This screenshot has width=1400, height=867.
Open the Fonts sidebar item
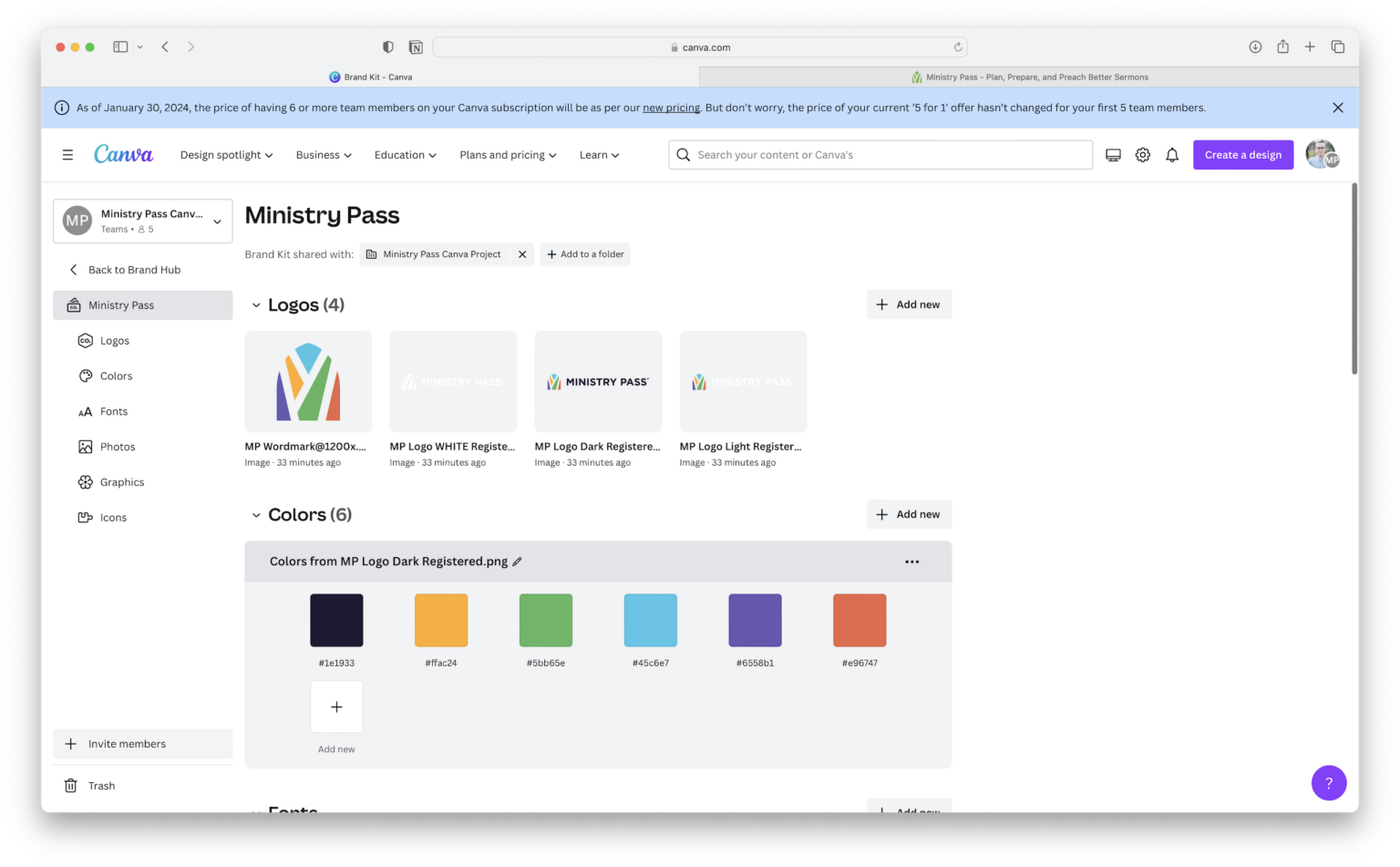(114, 411)
